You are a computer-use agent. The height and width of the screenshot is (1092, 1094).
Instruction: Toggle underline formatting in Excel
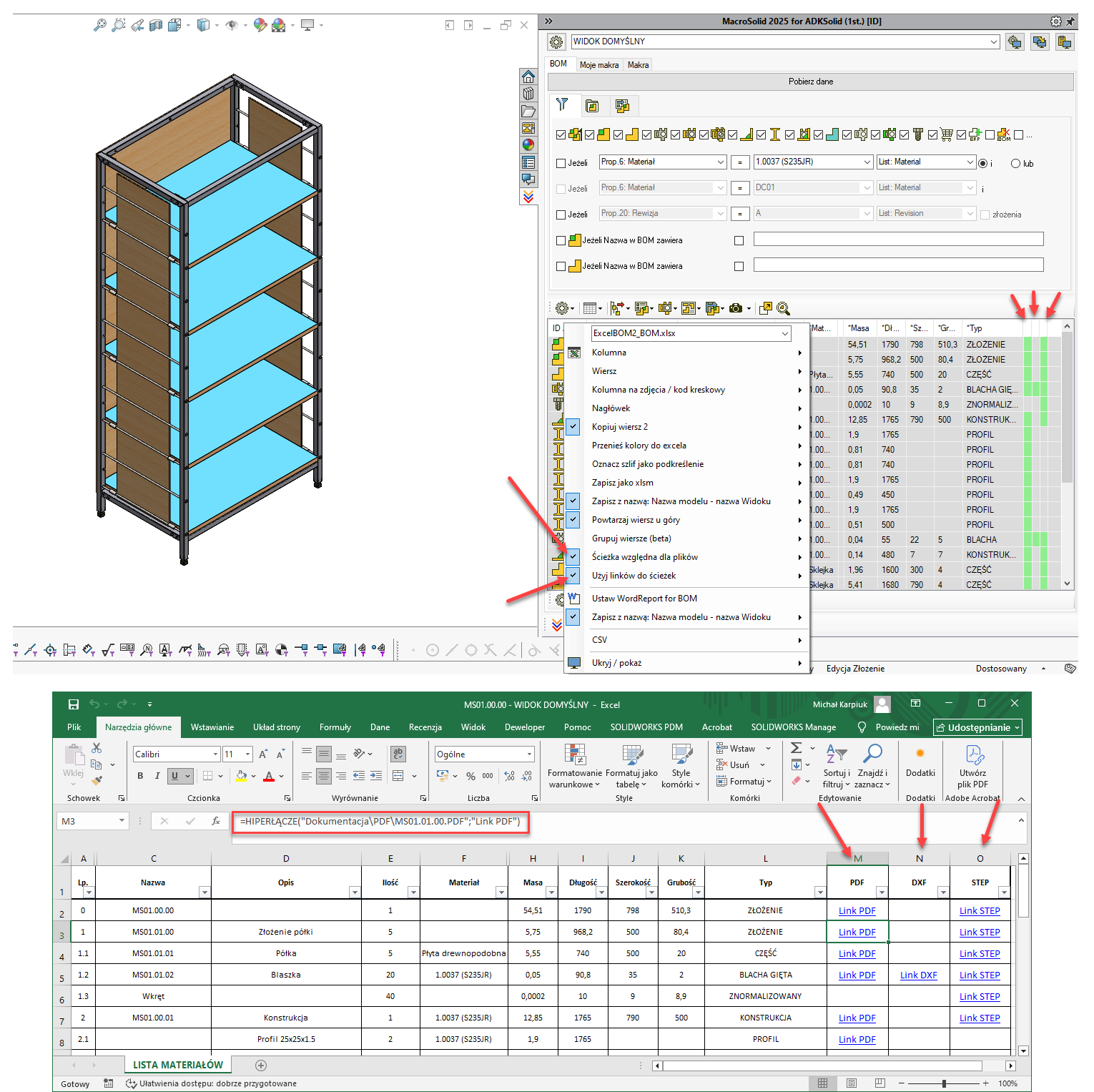tap(174, 776)
